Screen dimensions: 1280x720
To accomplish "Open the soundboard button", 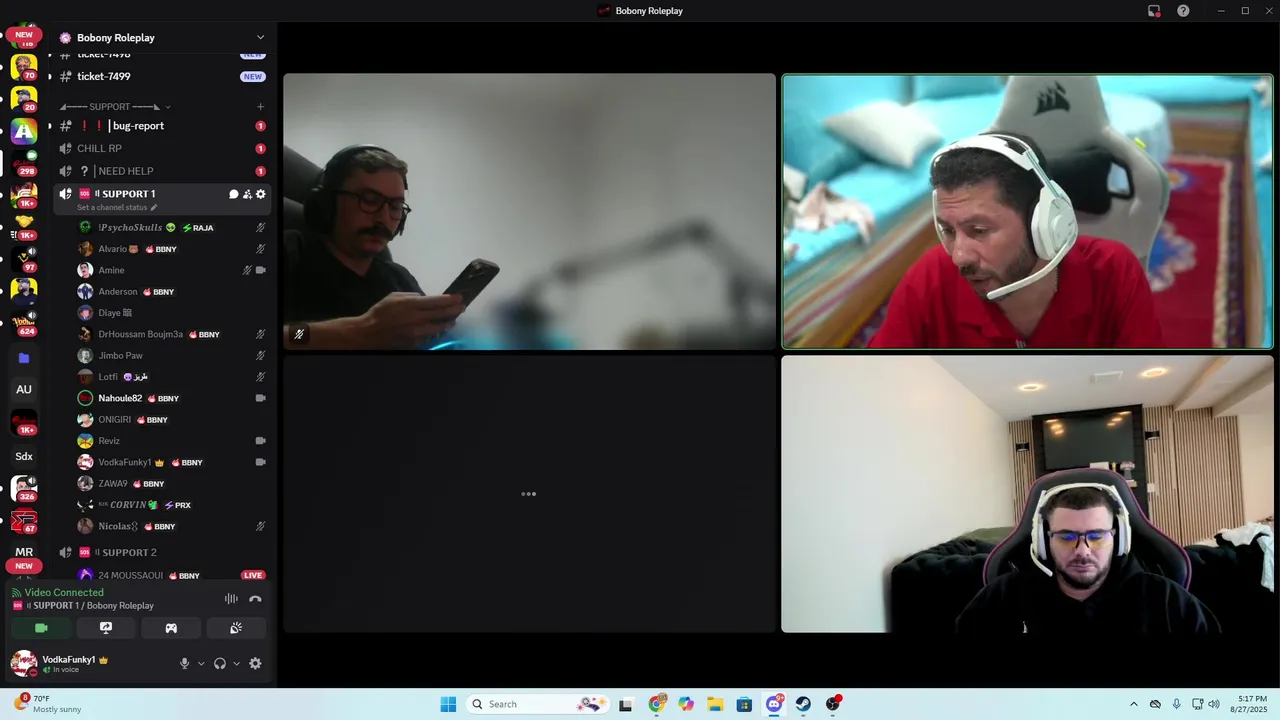I will 236,628.
